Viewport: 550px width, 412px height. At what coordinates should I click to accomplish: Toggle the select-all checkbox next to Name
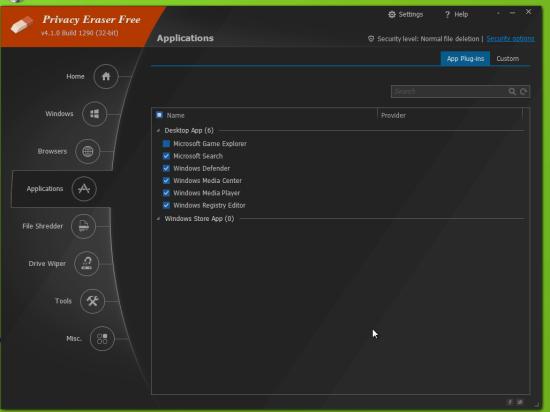tap(159, 115)
